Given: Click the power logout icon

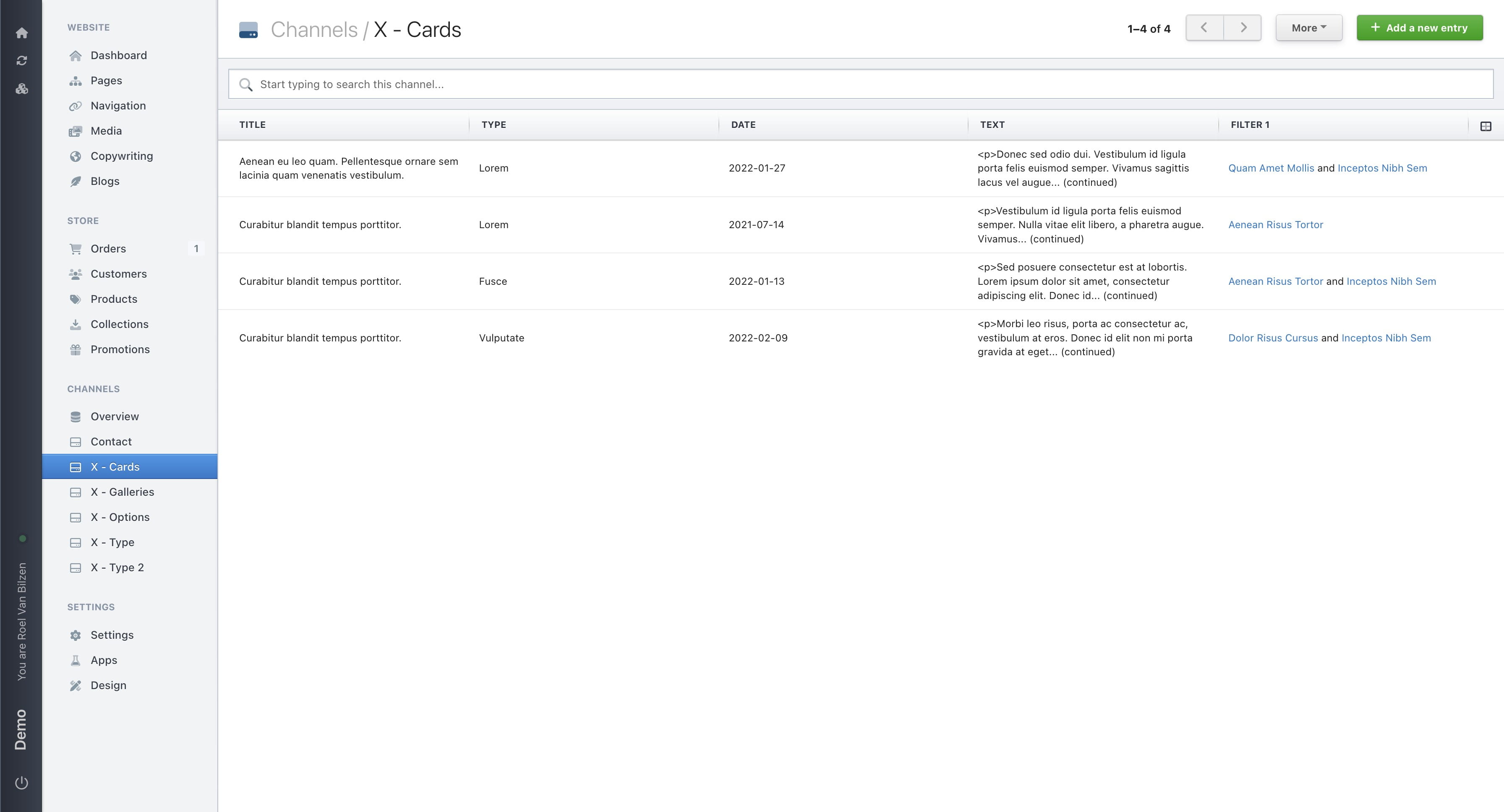Looking at the screenshot, I should (21, 783).
